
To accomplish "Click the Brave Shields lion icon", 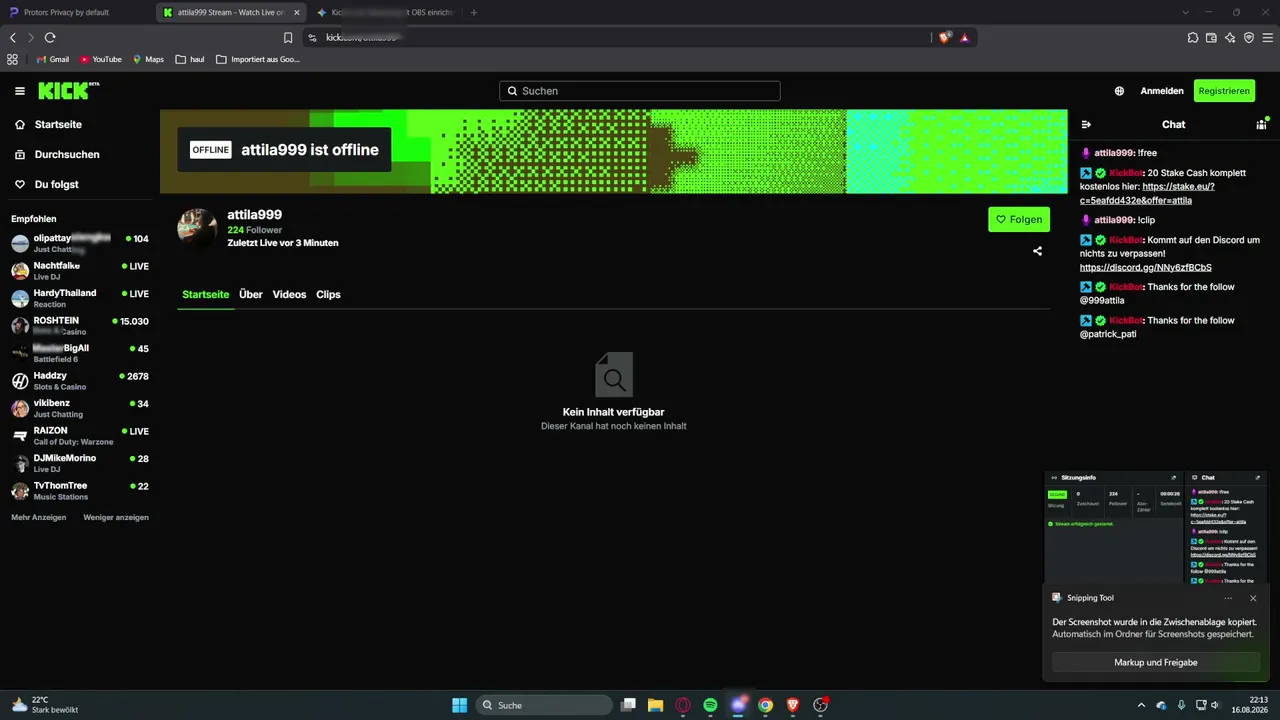I will coord(944,38).
